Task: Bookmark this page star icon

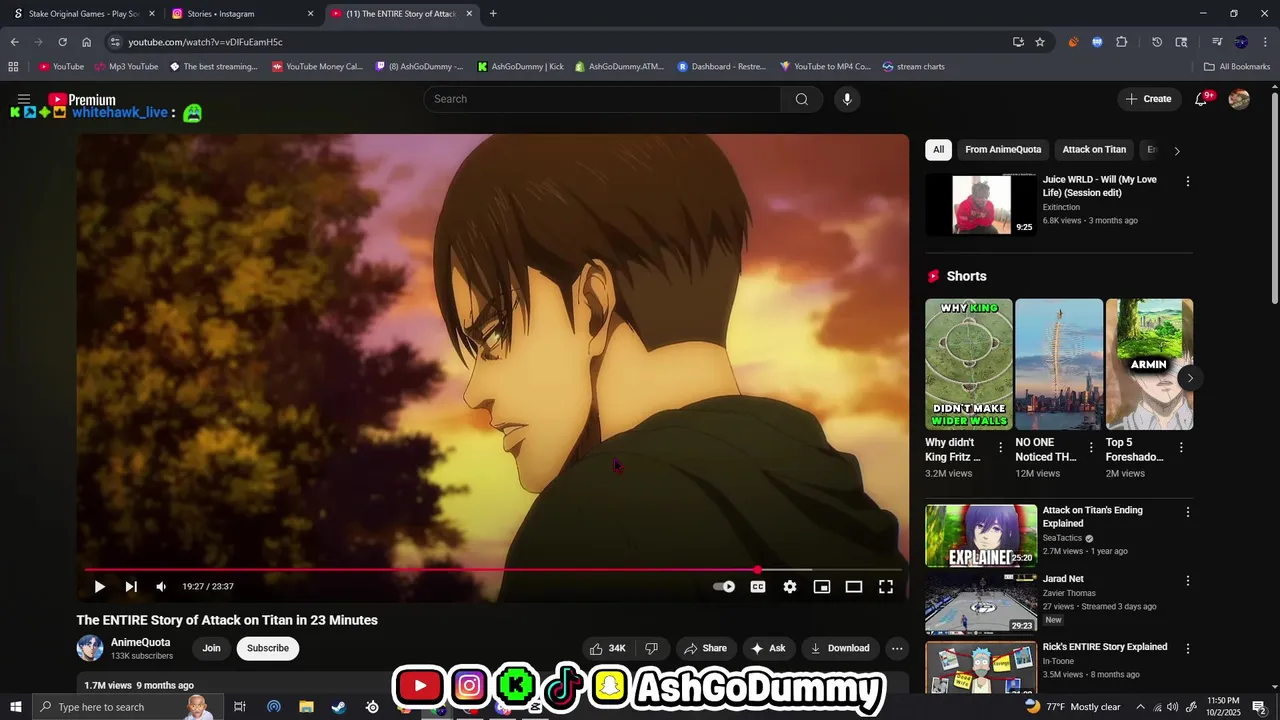Action: point(1040,42)
